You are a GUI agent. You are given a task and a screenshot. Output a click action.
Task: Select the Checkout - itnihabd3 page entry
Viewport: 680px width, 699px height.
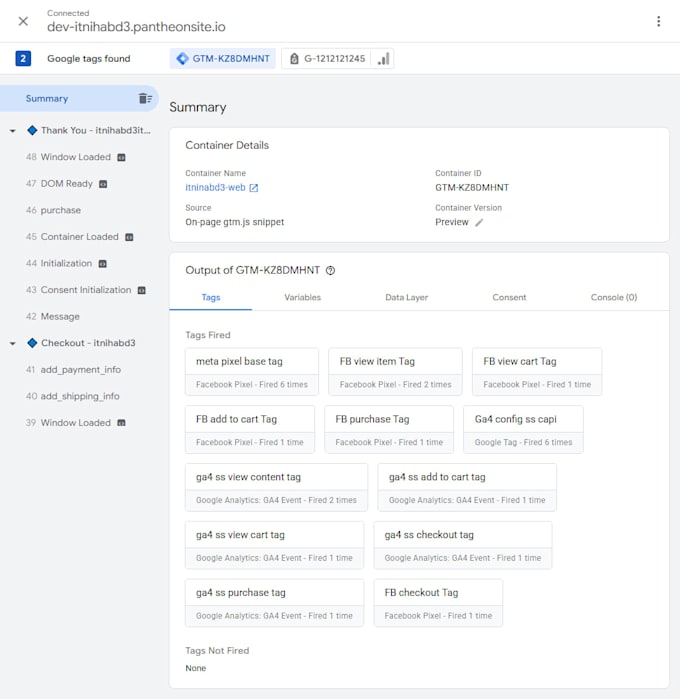82,343
